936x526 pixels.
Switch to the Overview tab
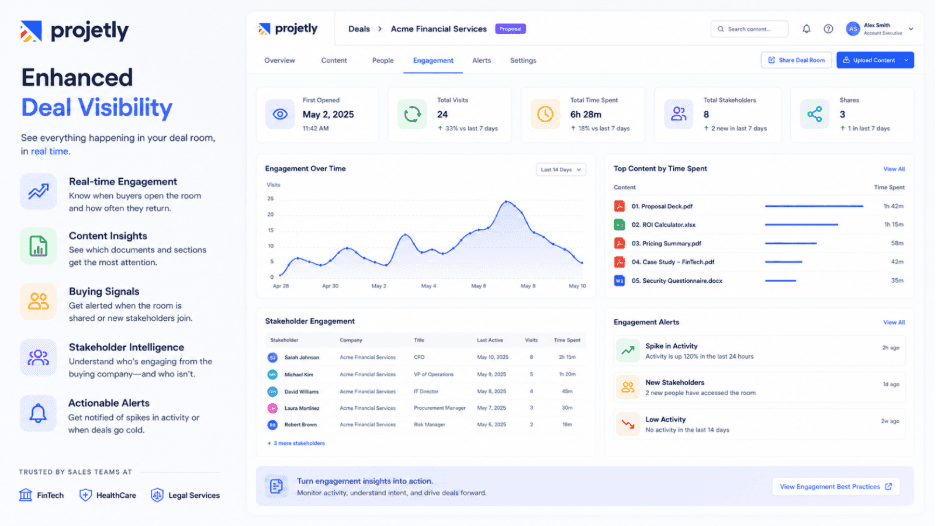(x=279, y=60)
